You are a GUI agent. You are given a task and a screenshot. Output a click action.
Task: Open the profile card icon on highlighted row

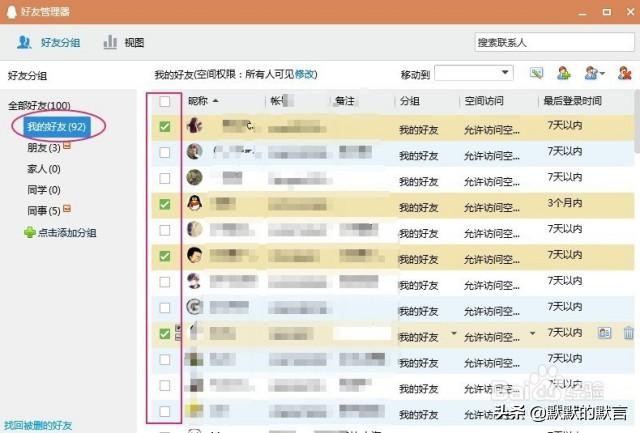[x=604, y=333]
